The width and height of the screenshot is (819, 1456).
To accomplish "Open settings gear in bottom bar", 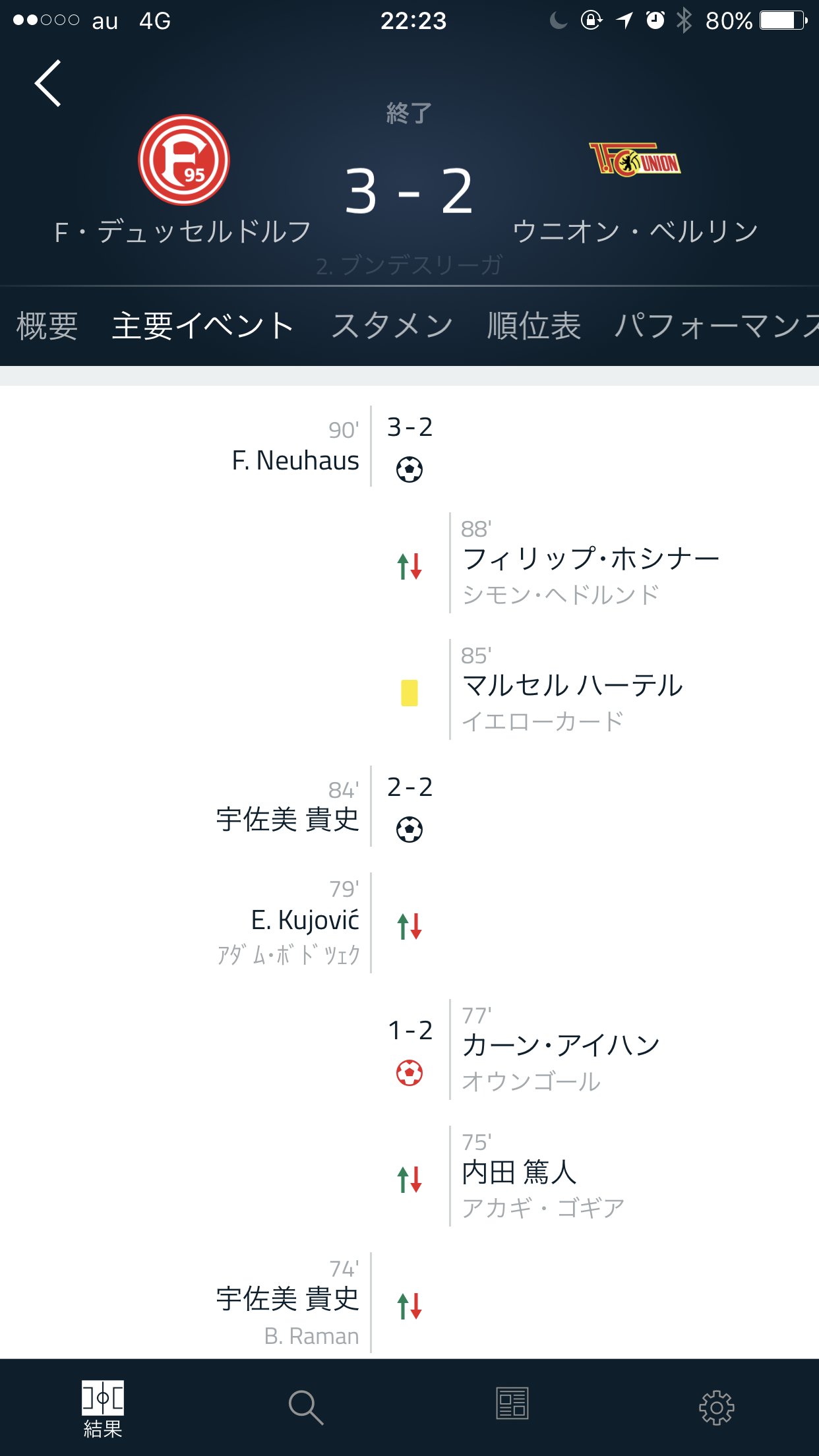I will [x=717, y=1407].
